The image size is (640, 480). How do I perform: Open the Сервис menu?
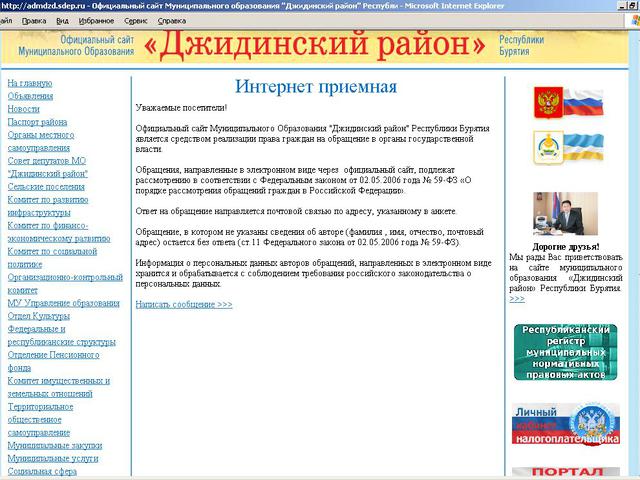click(x=136, y=21)
